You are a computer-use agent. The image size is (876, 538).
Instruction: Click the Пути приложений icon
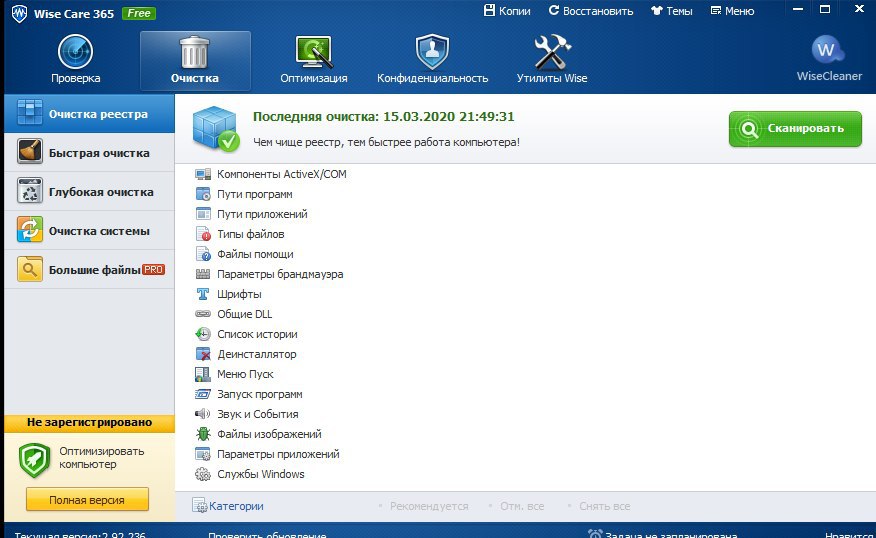(203, 214)
